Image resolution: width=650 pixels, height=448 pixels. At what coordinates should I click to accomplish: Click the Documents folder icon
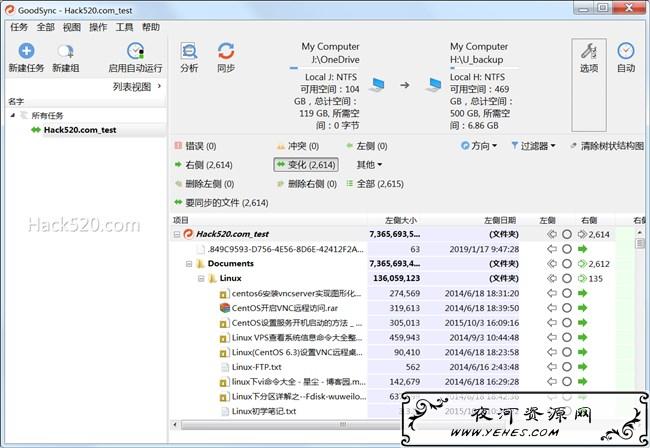pyautogui.click(x=200, y=264)
